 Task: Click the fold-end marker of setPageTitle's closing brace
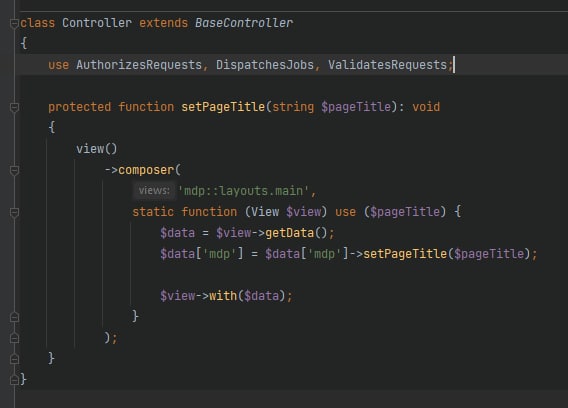click(x=14, y=359)
